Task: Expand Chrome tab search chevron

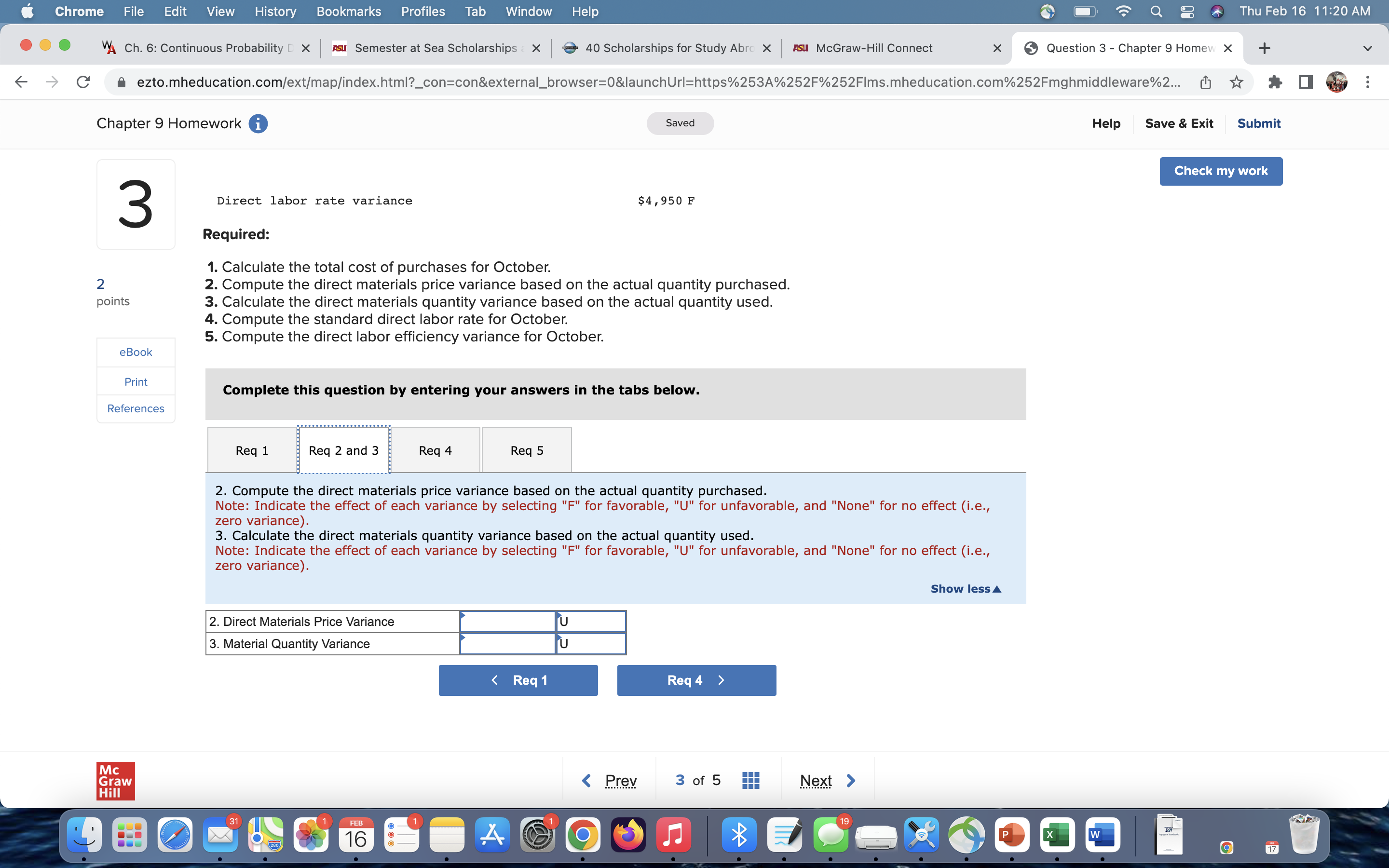Action: pos(1367,48)
